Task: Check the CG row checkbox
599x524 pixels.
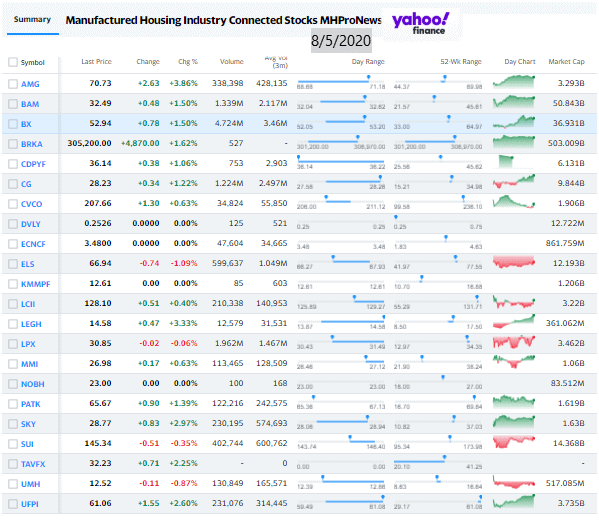Action: coord(13,184)
